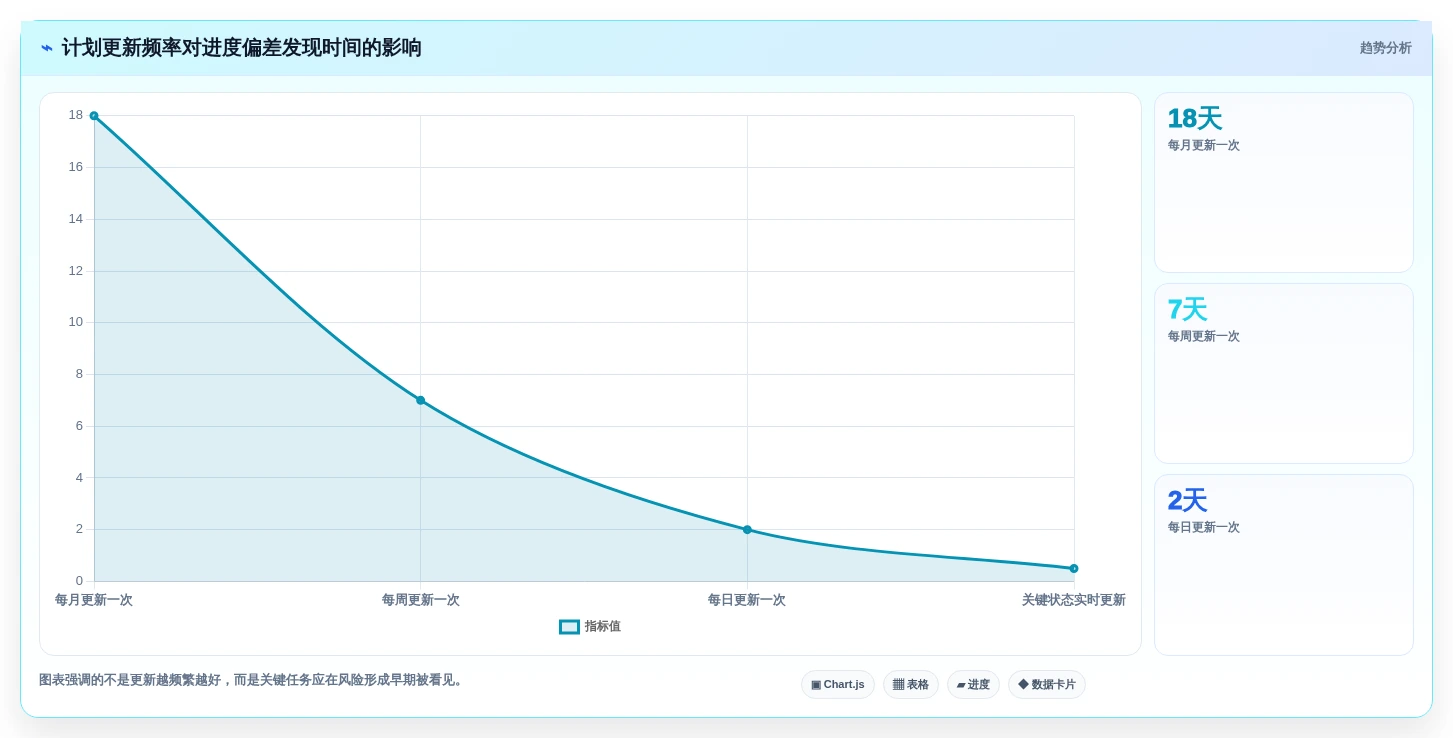
Task: Click the chart title 计划更新频率对进度偏差发现时间的影响
Action: click(x=242, y=48)
